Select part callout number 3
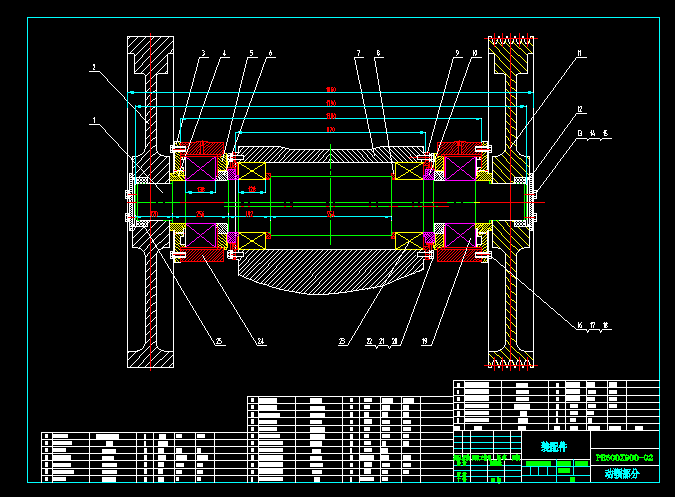675x497 pixels. click(203, 53)
